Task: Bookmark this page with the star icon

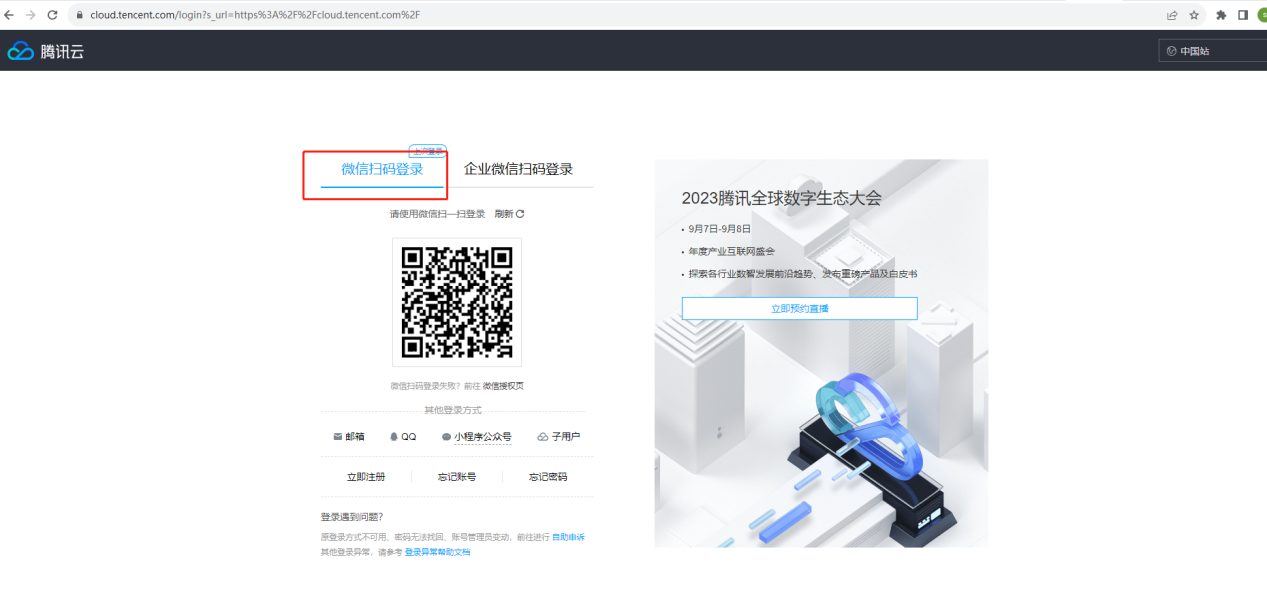Action: 1194,15
